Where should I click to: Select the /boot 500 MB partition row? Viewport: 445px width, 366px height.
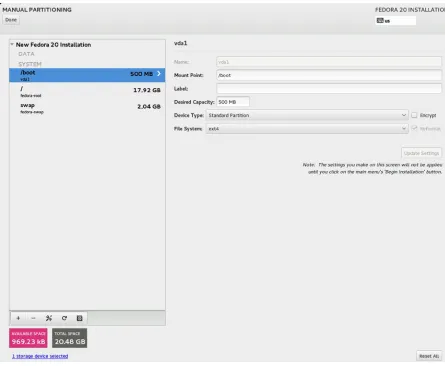tap(87, 75)
